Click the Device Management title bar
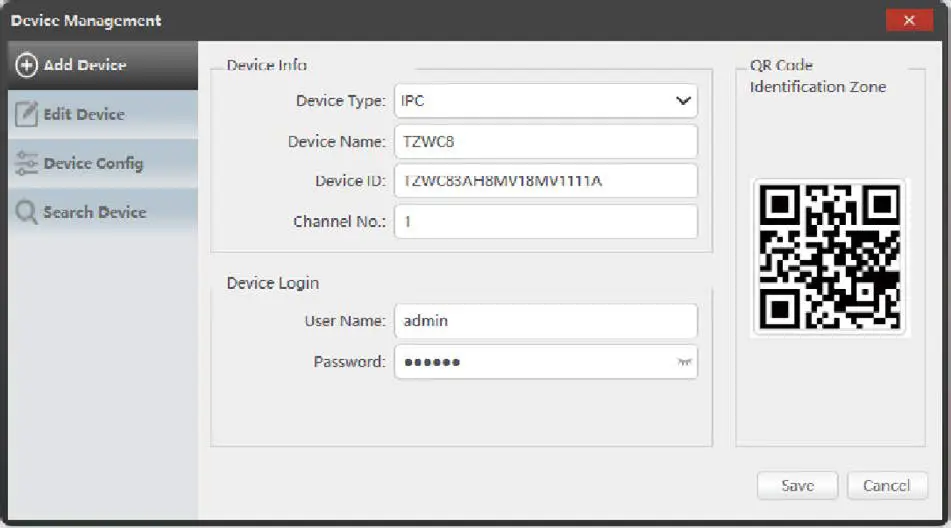This screenshot has height=528, width=951. click(x=450, y=20)
